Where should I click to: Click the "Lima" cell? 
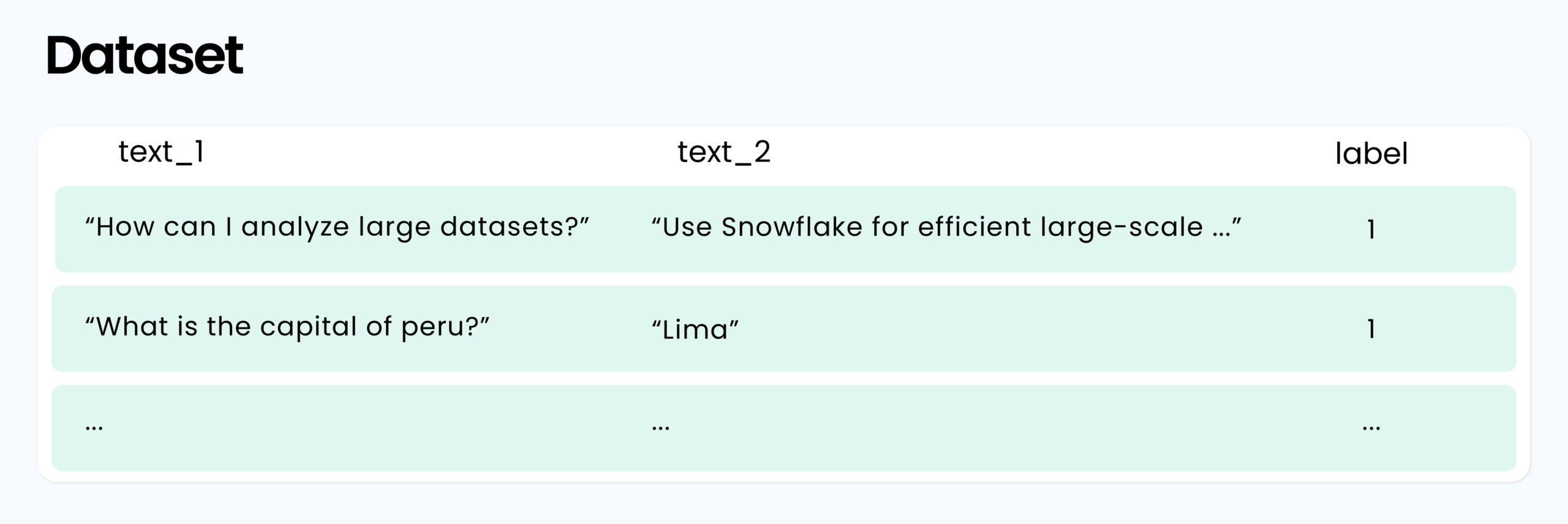click(695, 329)
